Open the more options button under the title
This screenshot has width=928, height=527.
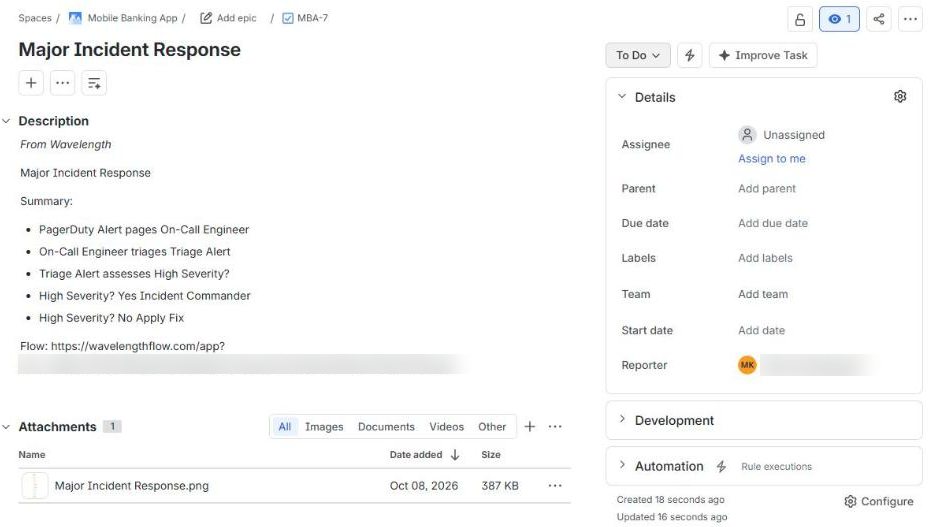tap(62, 83)
